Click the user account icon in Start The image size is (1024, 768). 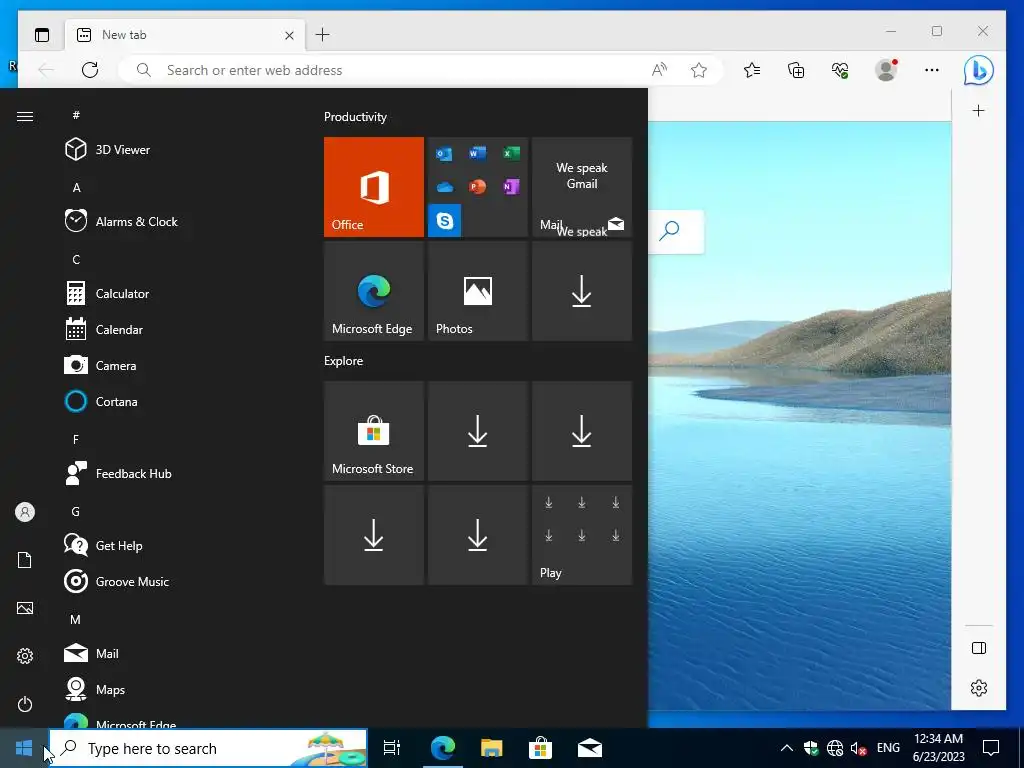click(25, 512)
